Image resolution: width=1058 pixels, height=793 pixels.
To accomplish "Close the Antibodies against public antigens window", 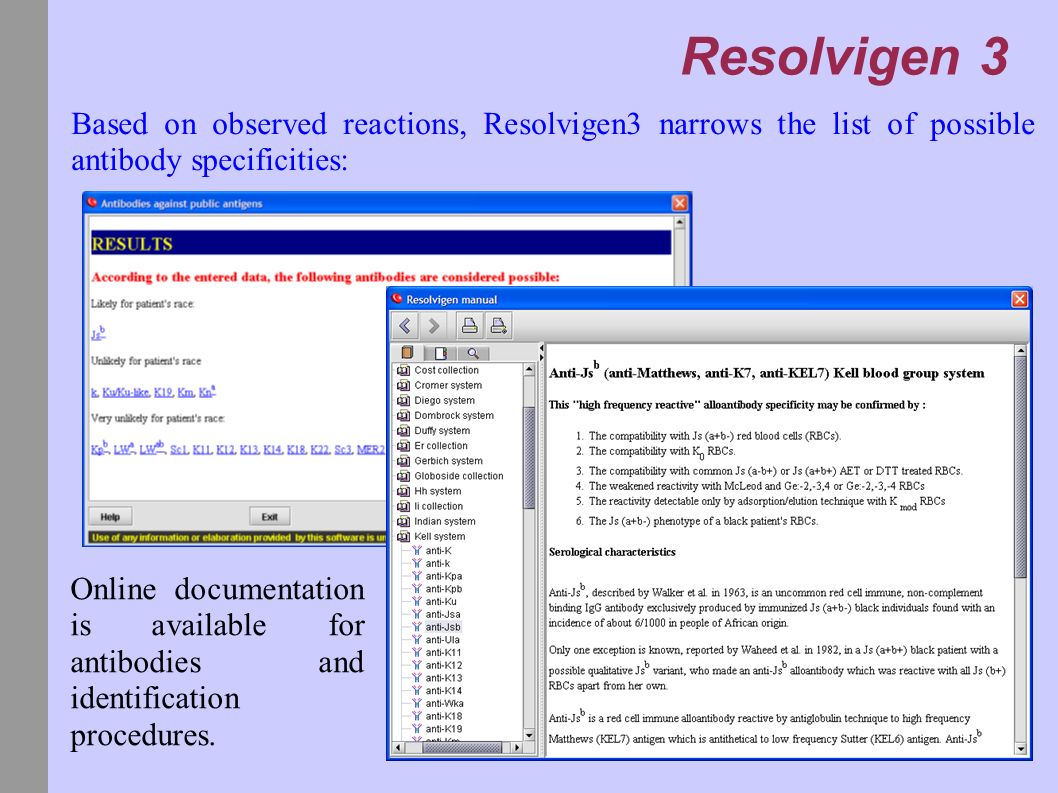I will click(679, 203).
